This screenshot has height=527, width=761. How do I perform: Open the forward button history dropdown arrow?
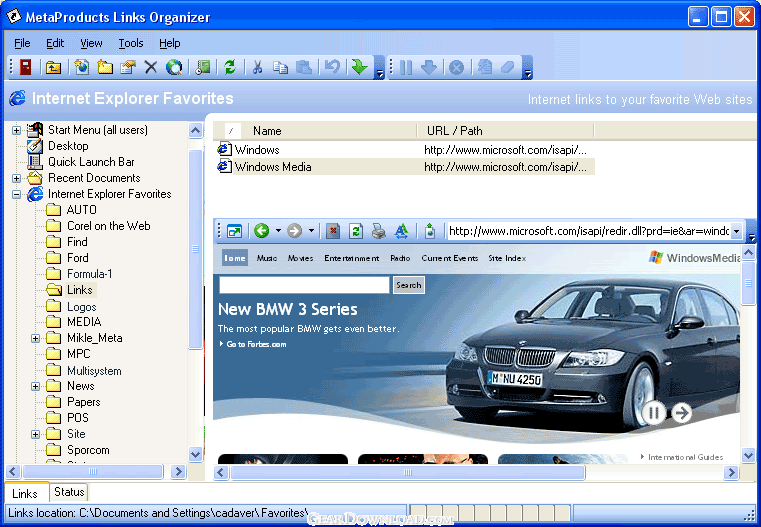pos(311,231)
